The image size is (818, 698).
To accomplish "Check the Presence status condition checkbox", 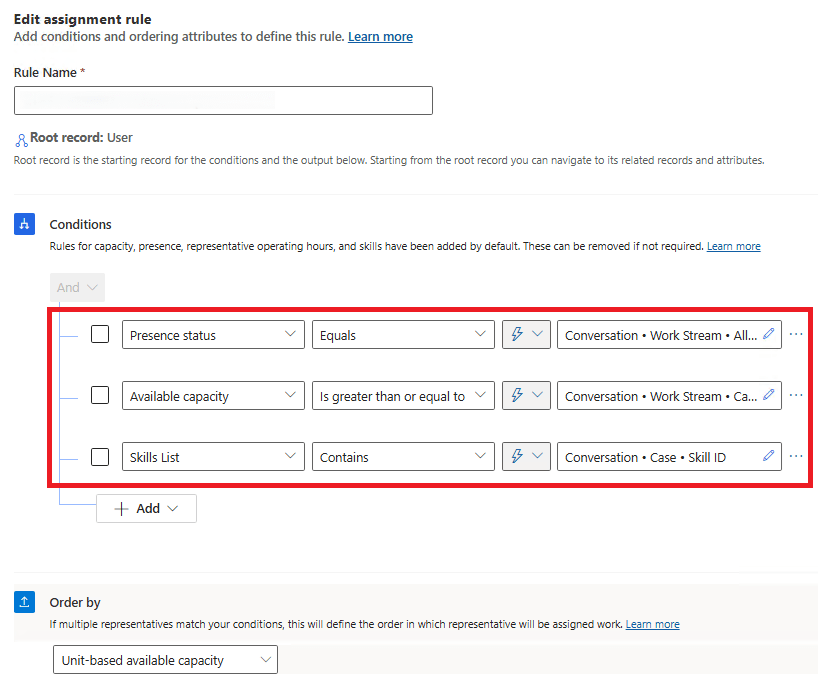I will pyautogui.click(x=100, y=335).
